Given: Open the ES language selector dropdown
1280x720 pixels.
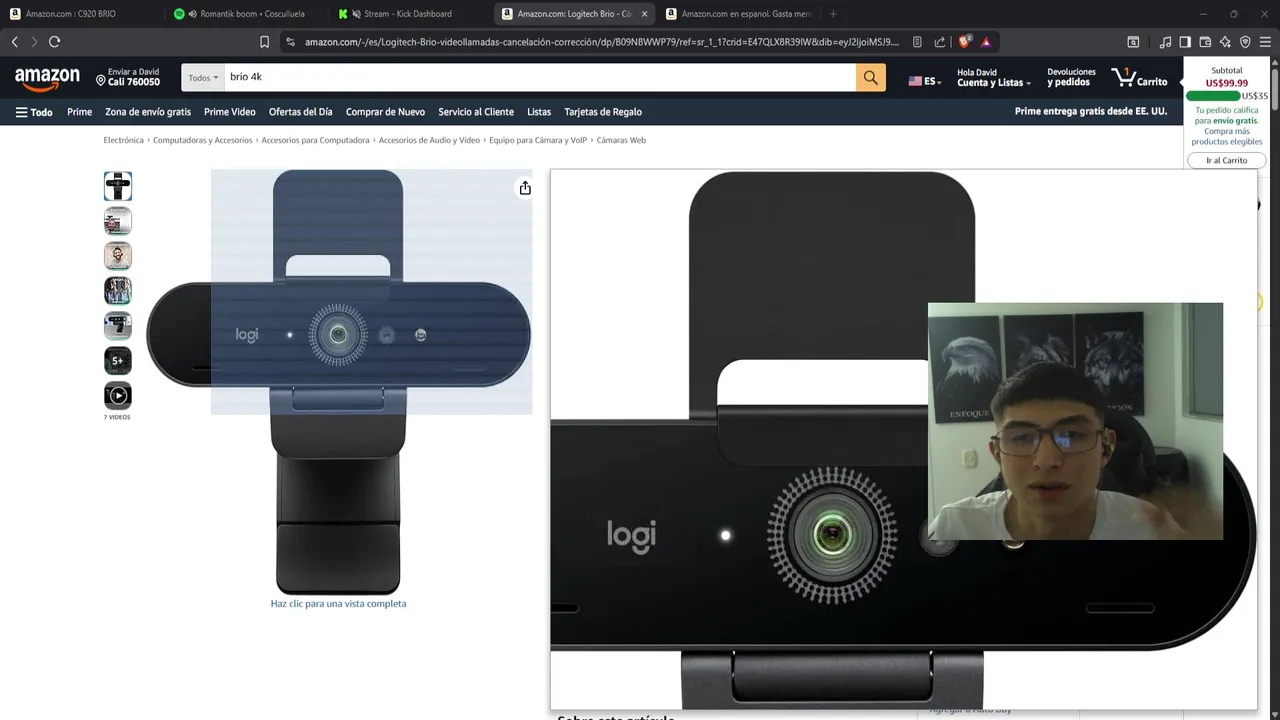Looking at the screenshot, I should [925, 81].
